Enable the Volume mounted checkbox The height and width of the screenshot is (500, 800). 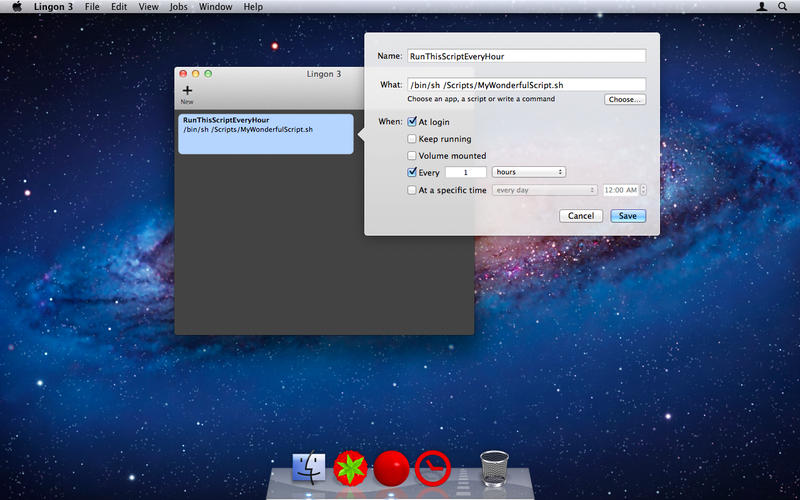(412, 156)
